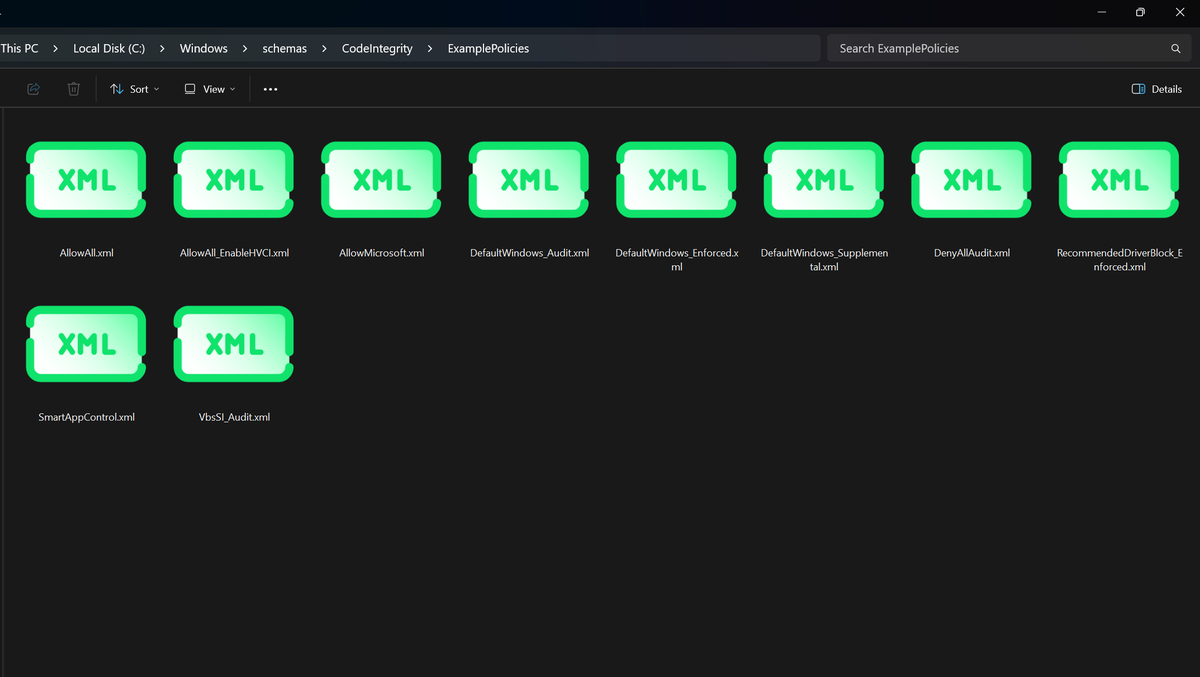The width and height of the screenshot is (1200, 677).
Task: Navigate to Windows breadcrumb
Action: [x=204, y=48]
